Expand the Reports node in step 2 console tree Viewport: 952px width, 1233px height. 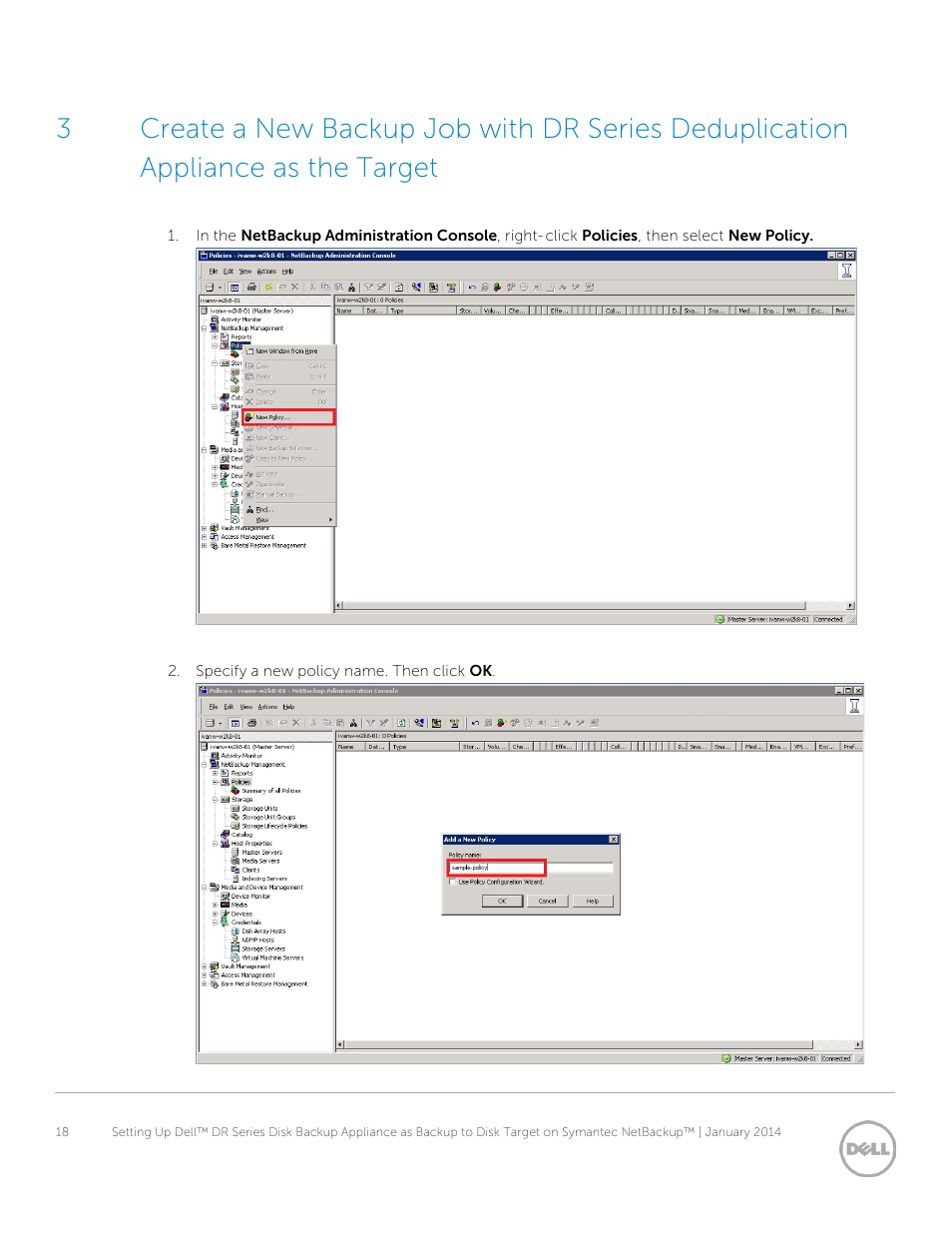215,773
